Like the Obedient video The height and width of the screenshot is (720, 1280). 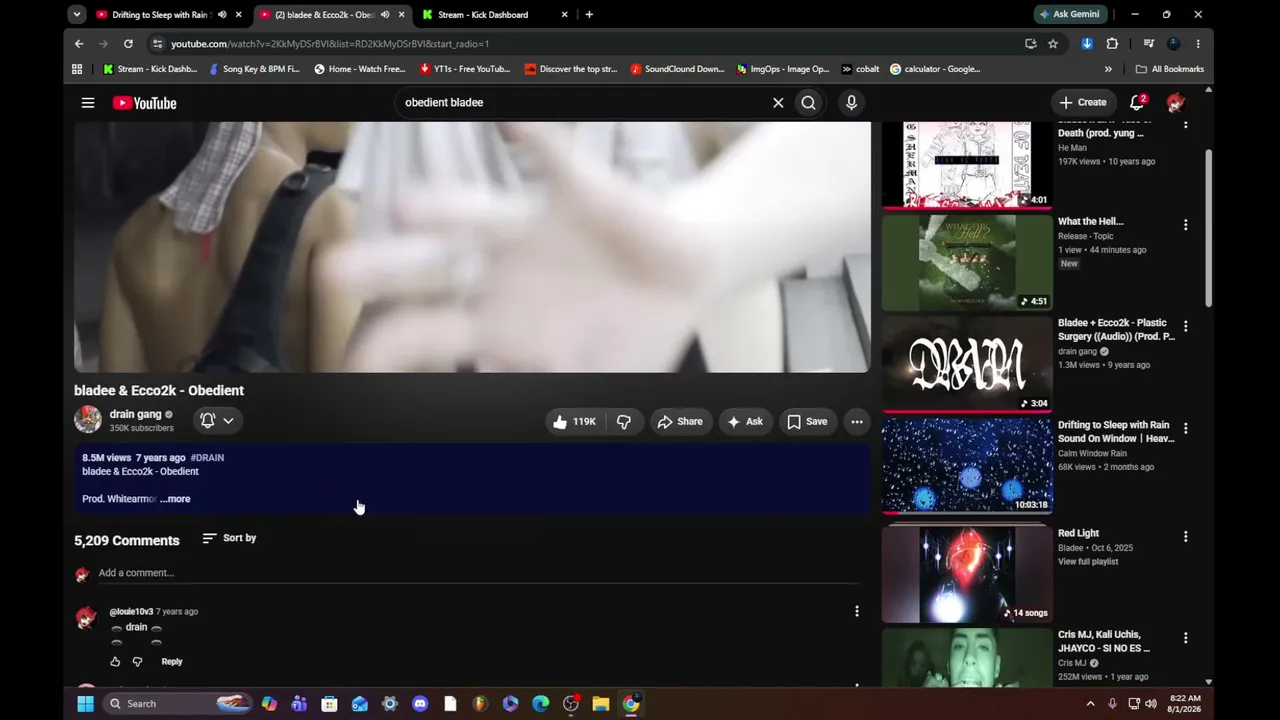pos(574,422)
